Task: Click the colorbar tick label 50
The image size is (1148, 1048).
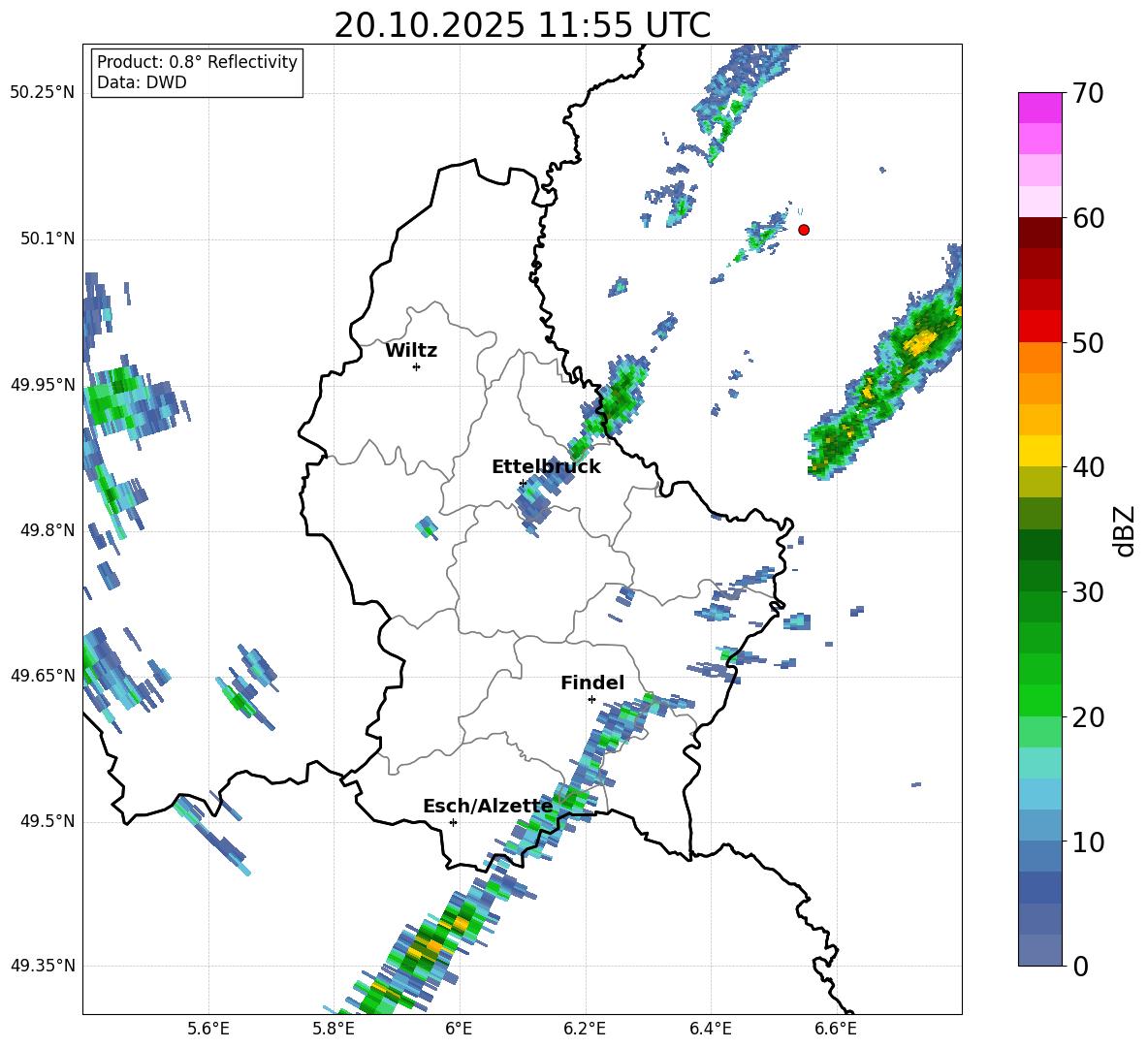Action: pos(1088,343)
